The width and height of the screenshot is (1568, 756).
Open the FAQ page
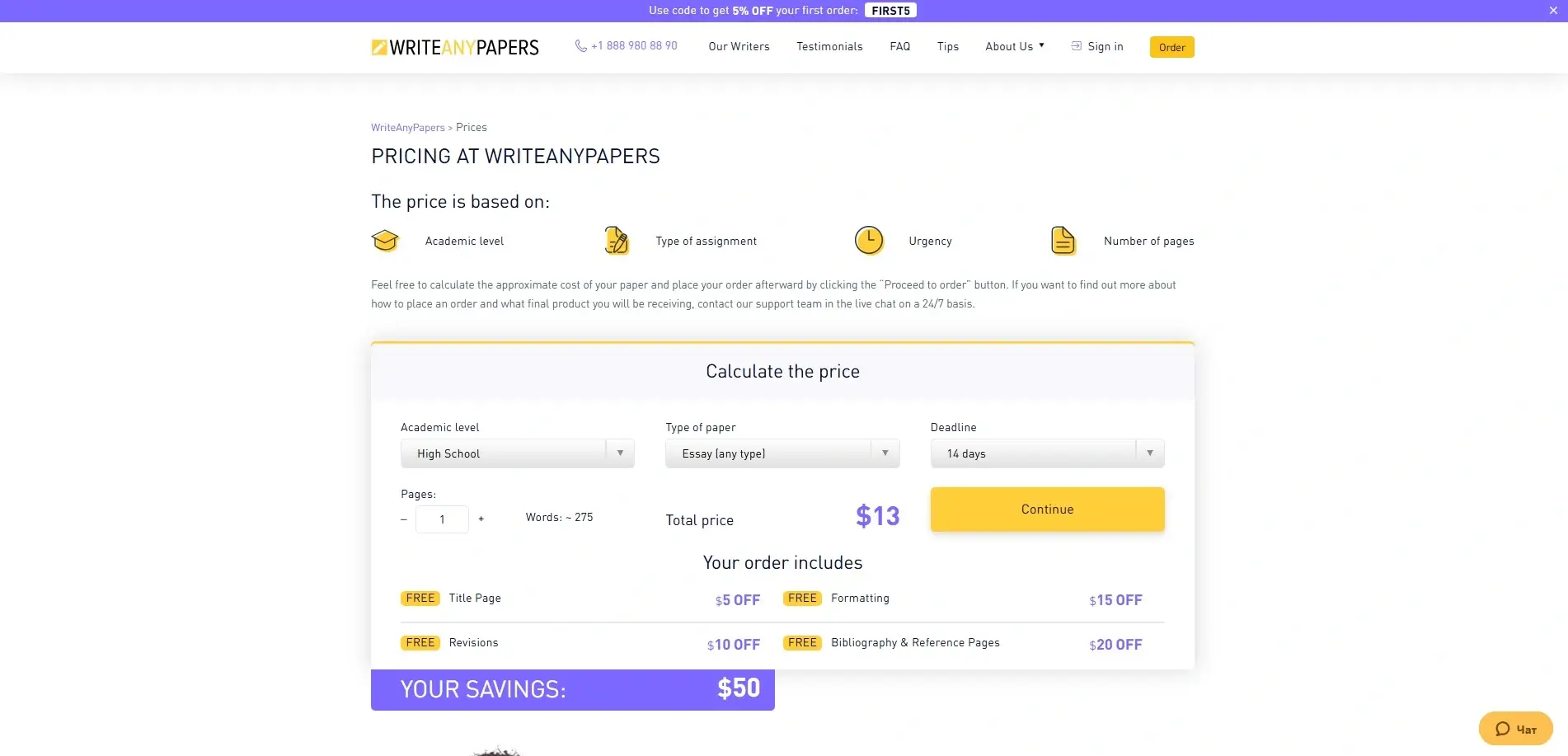point(899,46)
